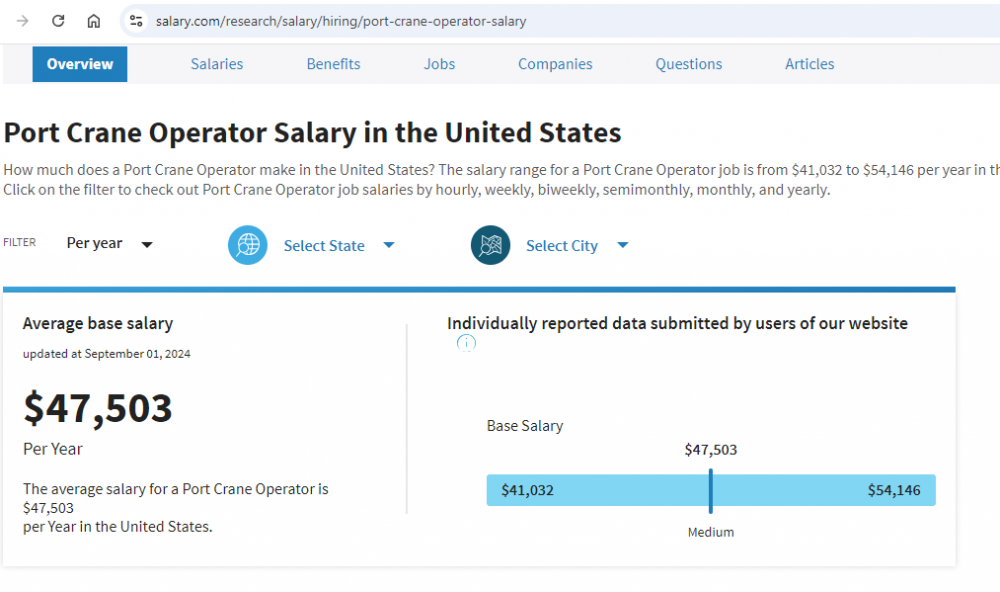Screen dimensions: 1000x592
Task: Click the URL address bar field
Action: click(x=500, y=21)
